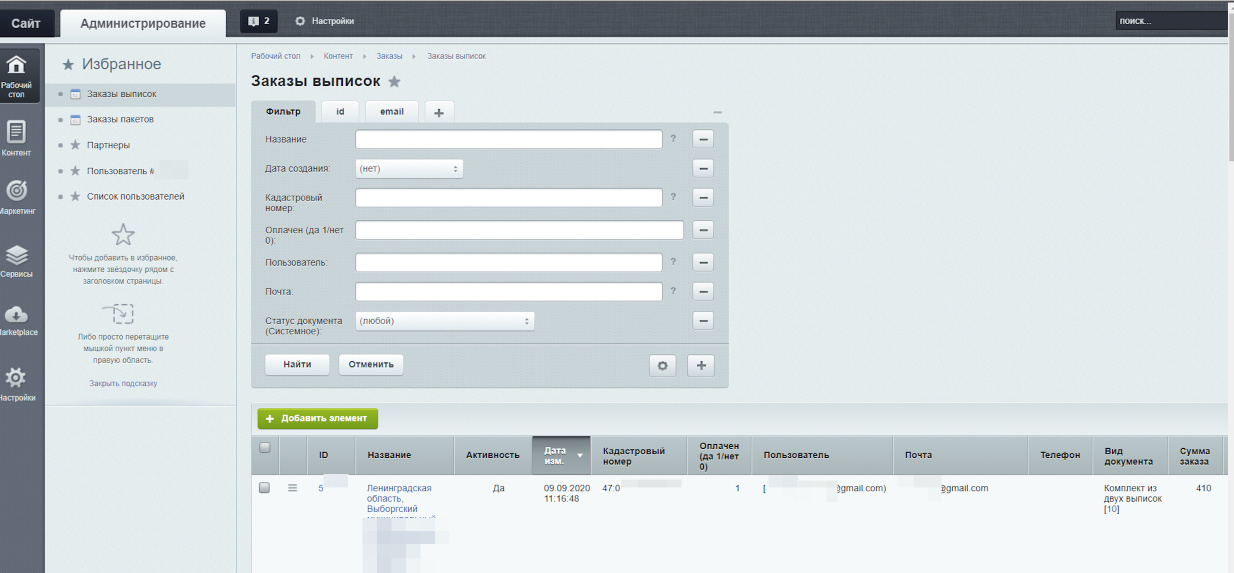Open order link Ленинградская область
This screenshot has width=1234, height=573.
(399, 498)
